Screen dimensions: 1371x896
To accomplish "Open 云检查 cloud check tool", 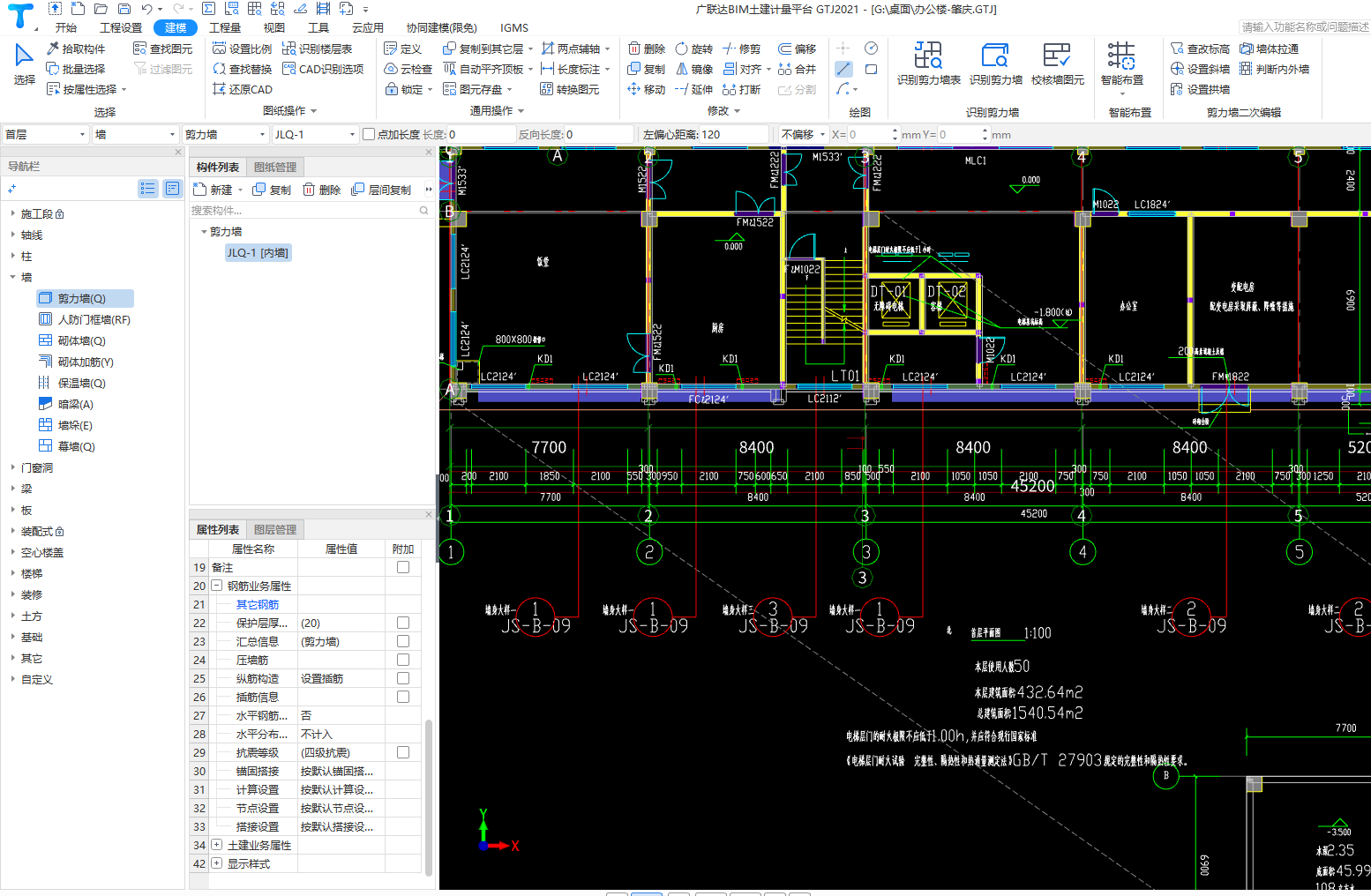I will pyautogui.click(x=408, y=69).
